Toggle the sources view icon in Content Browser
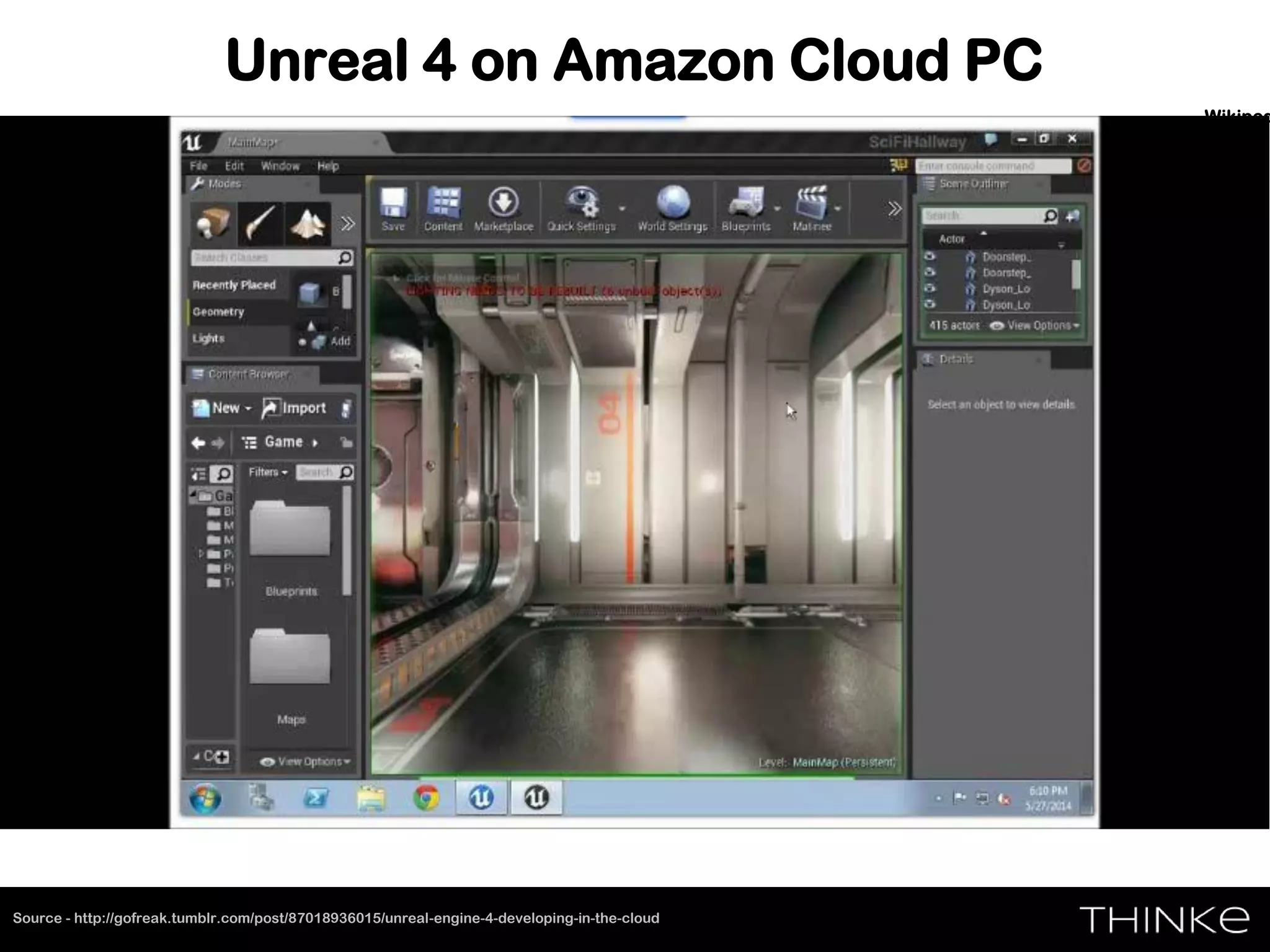The height and width of the screenshot is (952, 1270). point(198,474)
